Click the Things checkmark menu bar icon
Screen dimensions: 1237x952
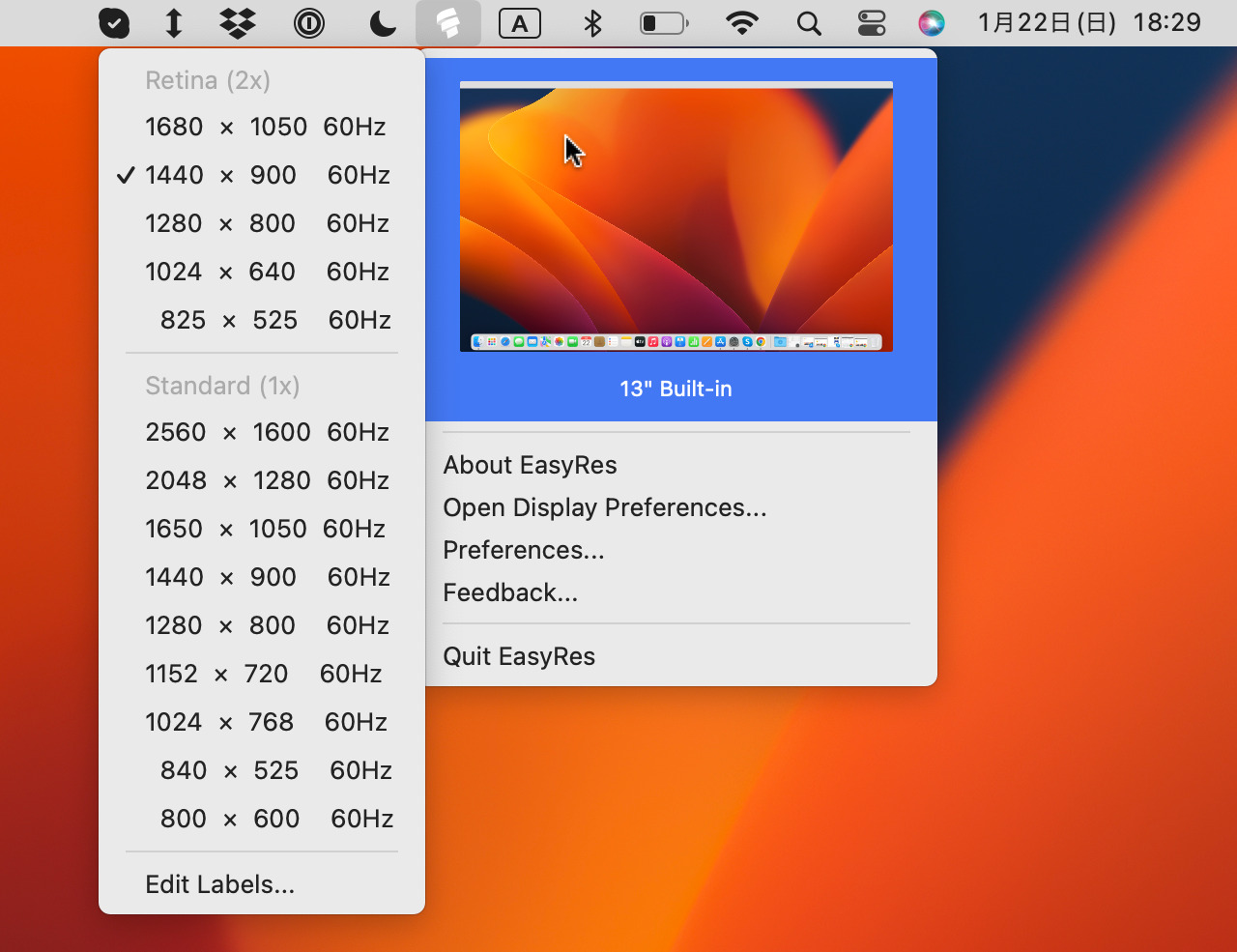click(113, 22)
